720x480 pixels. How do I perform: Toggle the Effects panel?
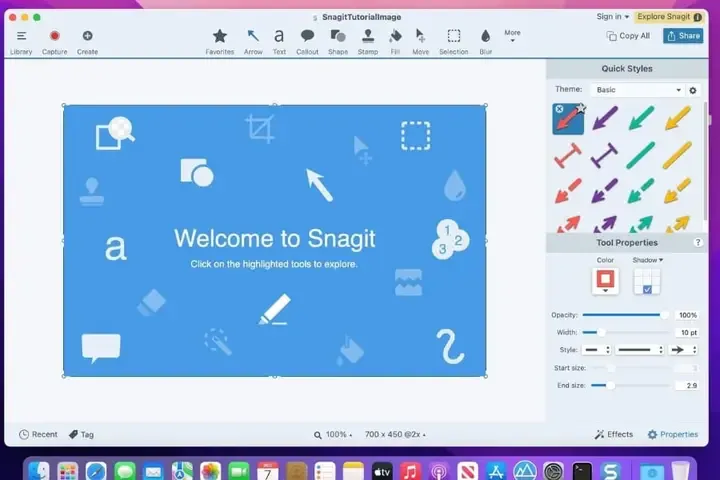[614, 434]
